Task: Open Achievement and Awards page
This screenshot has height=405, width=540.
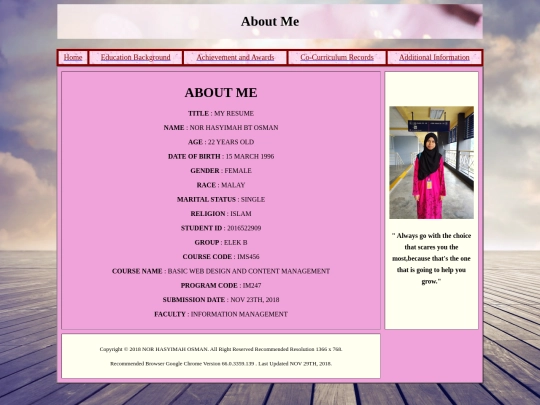Action: pos(235,58)
